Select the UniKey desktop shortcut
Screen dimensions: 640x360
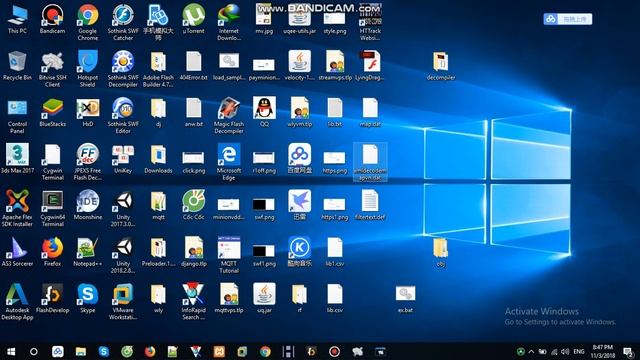pyautogui.click(x=123, y=159)
